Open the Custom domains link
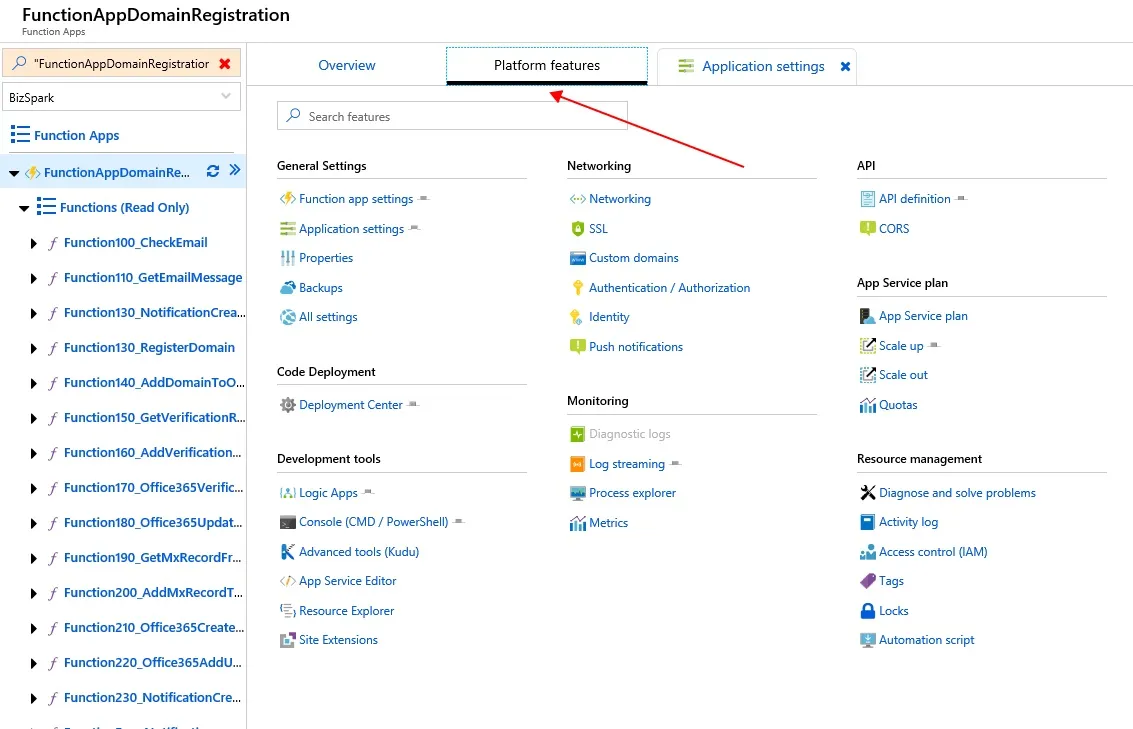 point(633,258)
